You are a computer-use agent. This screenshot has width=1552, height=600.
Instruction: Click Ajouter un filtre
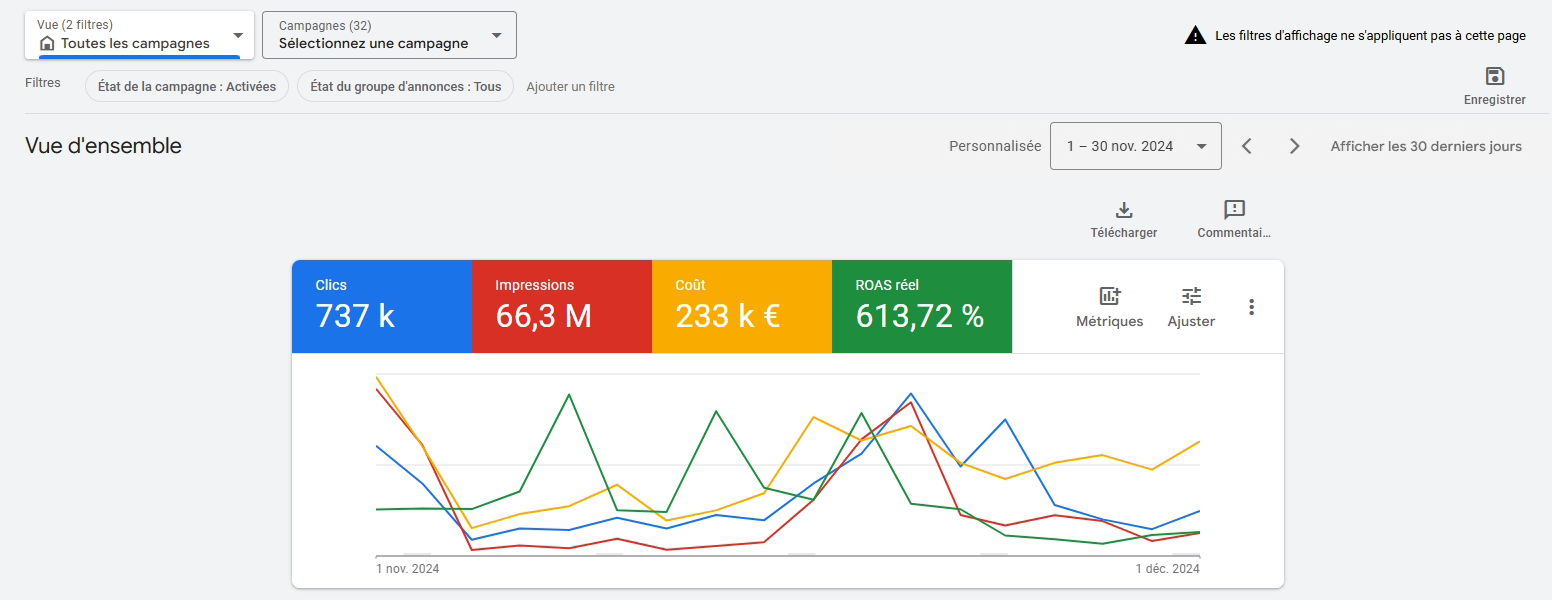click(570, 87)
